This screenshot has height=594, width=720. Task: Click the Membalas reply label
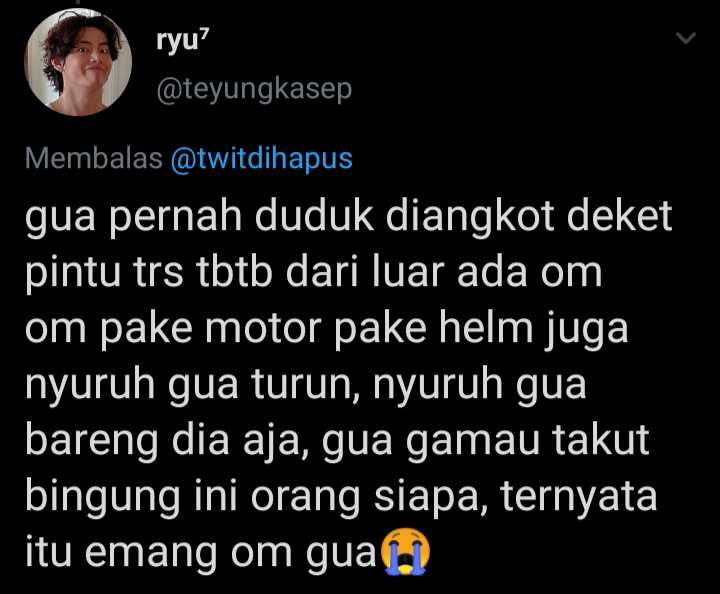94,159
